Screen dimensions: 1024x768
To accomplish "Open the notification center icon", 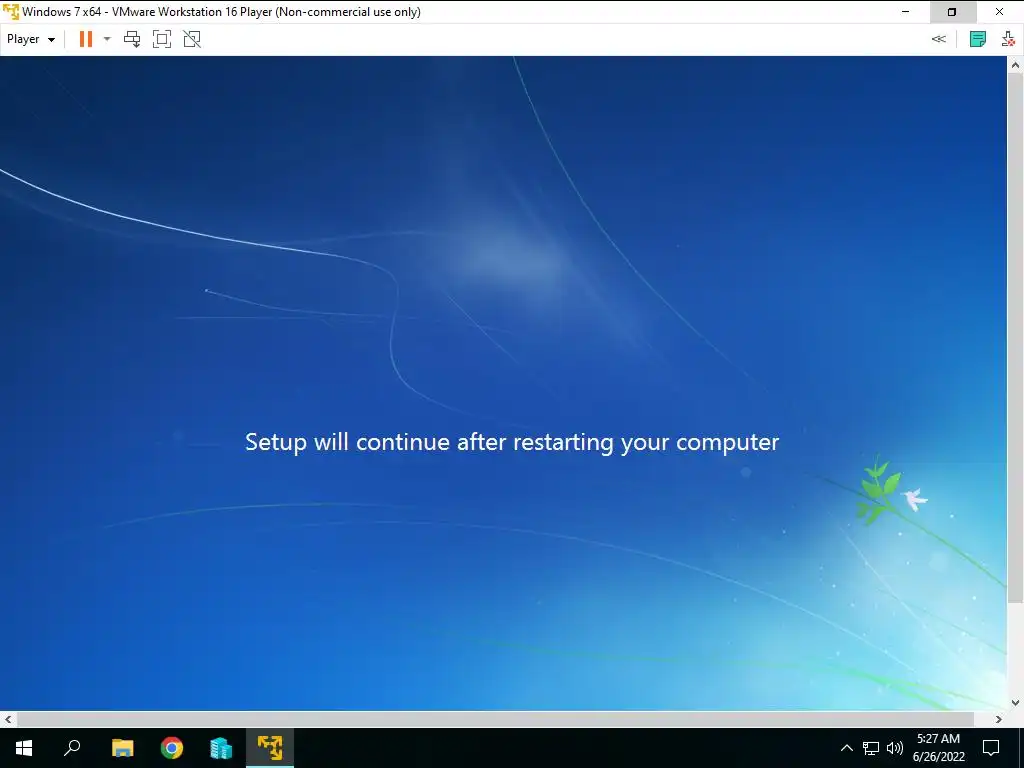I will pos(991,748).
